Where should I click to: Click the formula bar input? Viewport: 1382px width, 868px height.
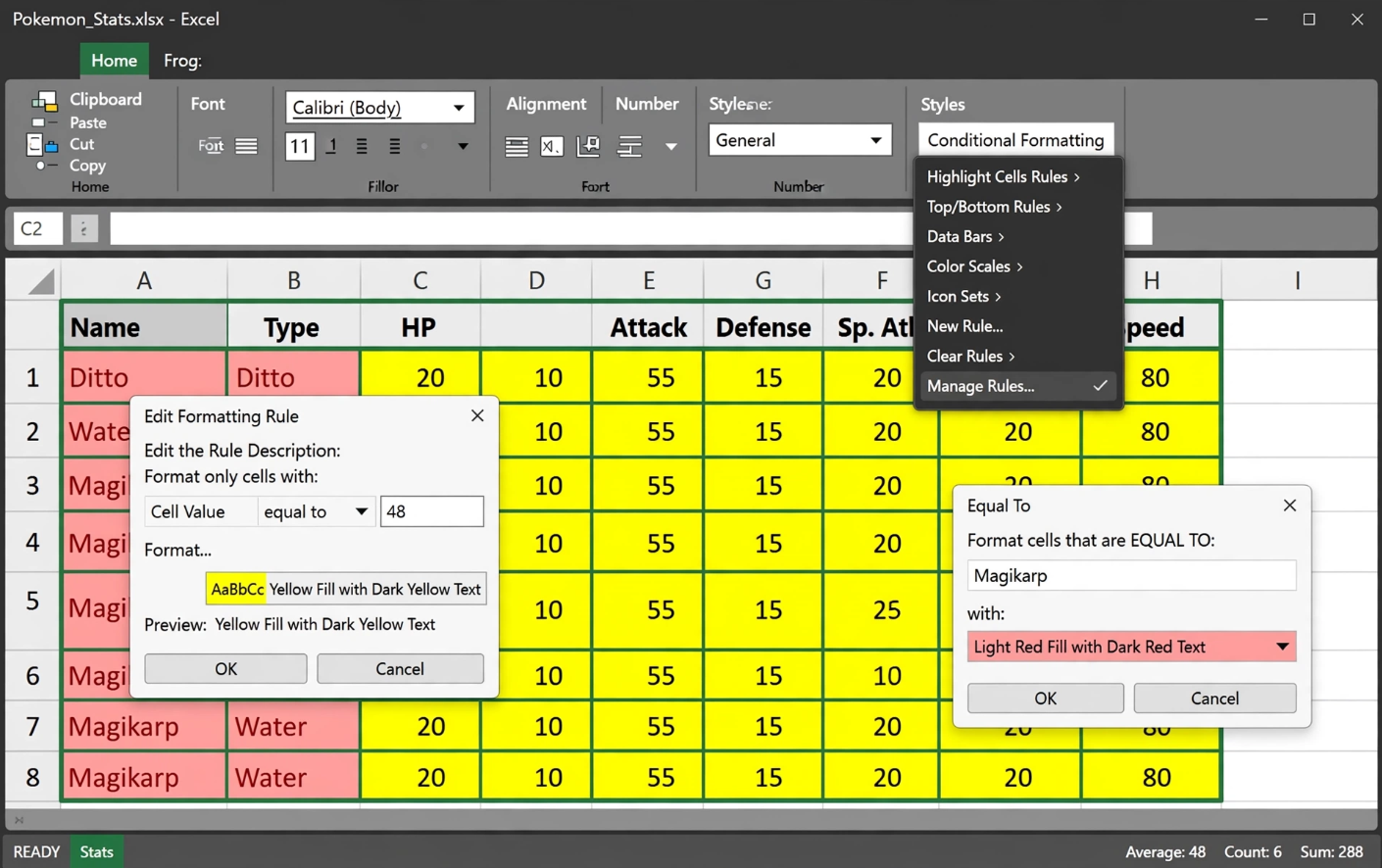coord(630,228)
